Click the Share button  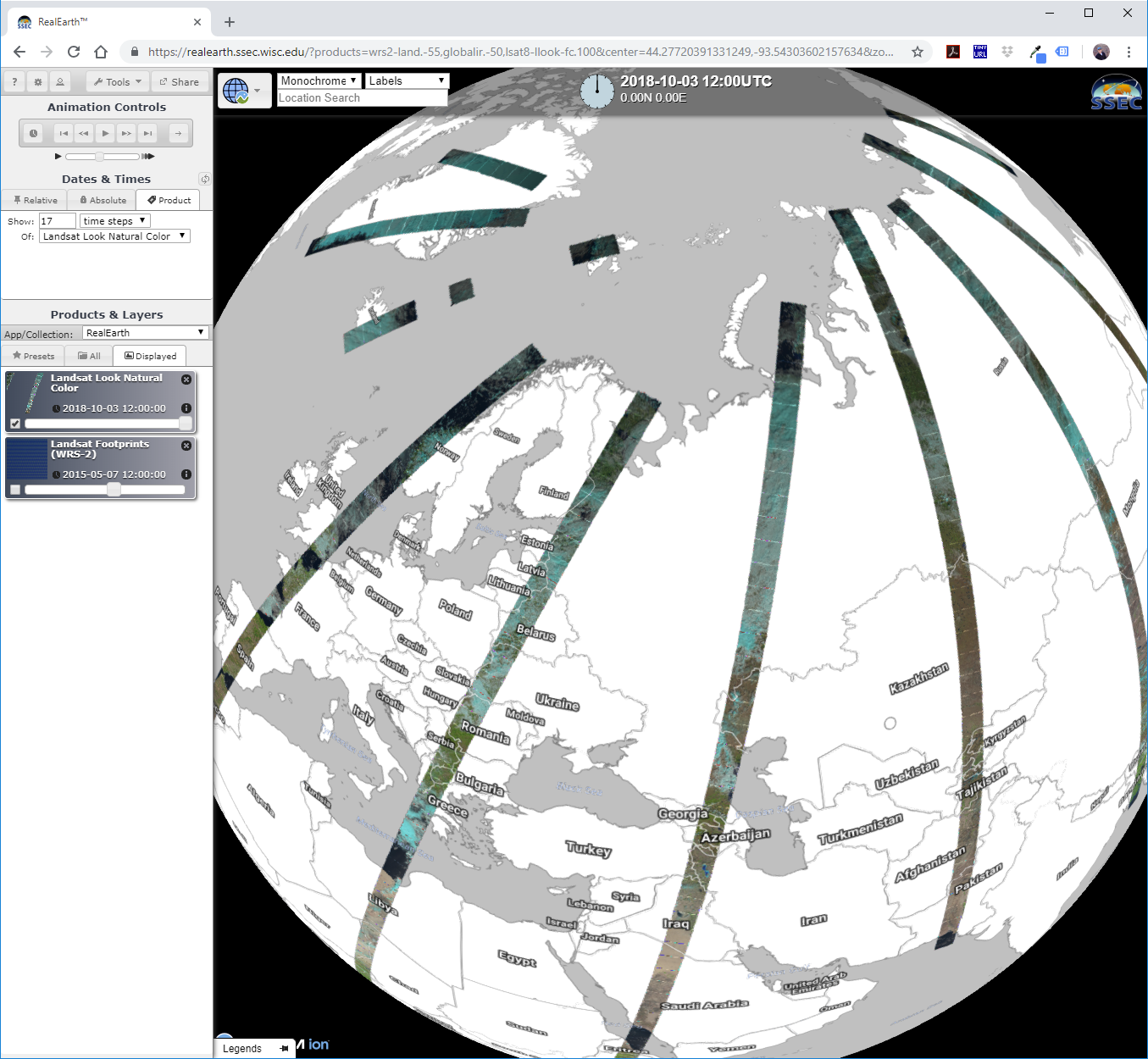coord(180,82)
